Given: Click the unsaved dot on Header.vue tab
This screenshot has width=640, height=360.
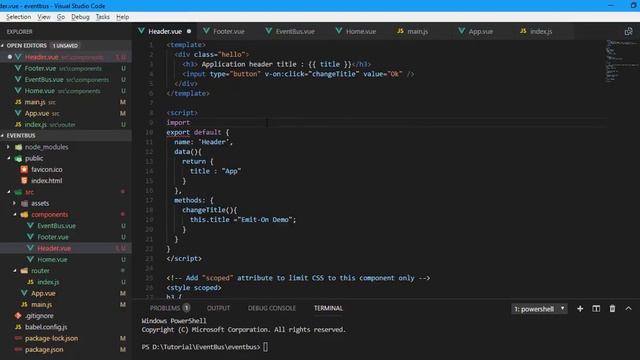Looking at the screenshot, I should coord(189,31).
